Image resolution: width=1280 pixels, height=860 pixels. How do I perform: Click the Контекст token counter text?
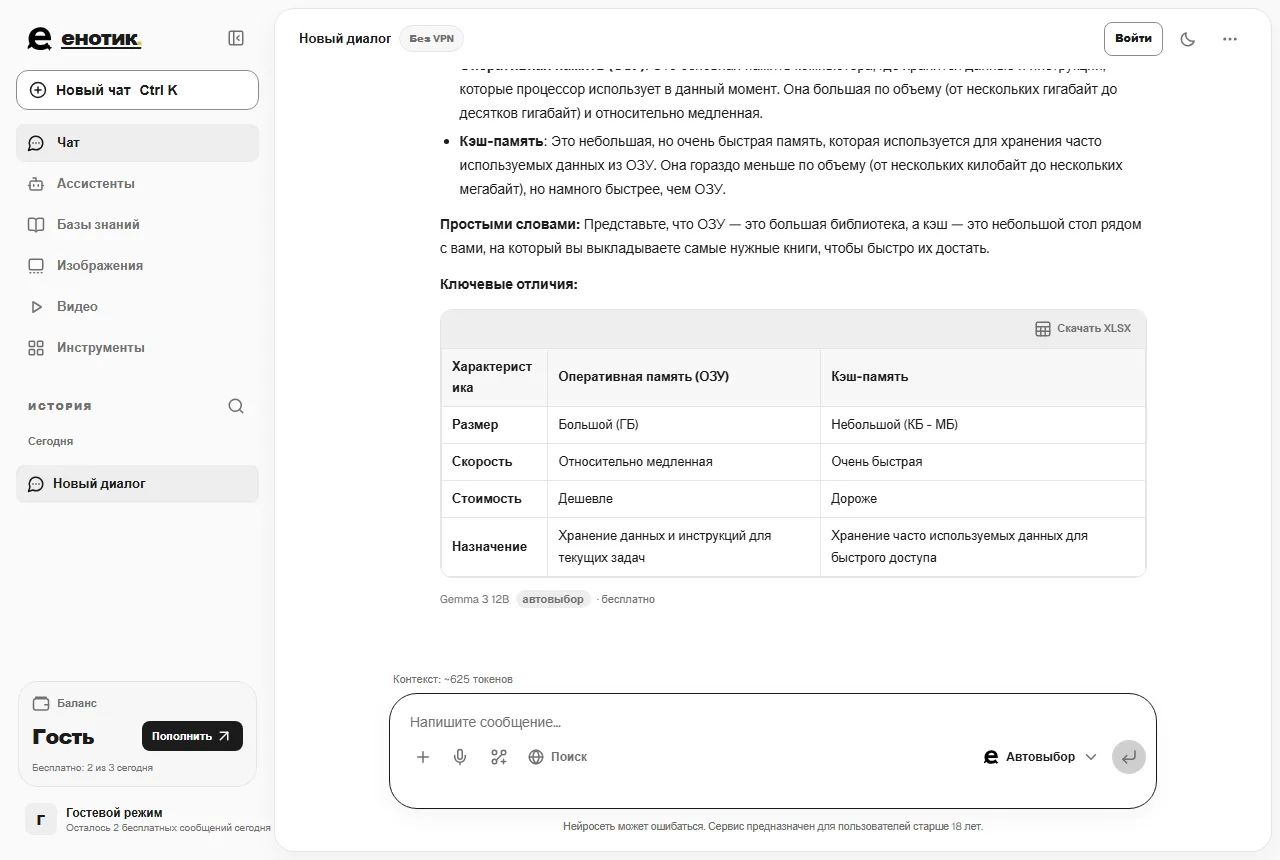(x=453, y=679)
